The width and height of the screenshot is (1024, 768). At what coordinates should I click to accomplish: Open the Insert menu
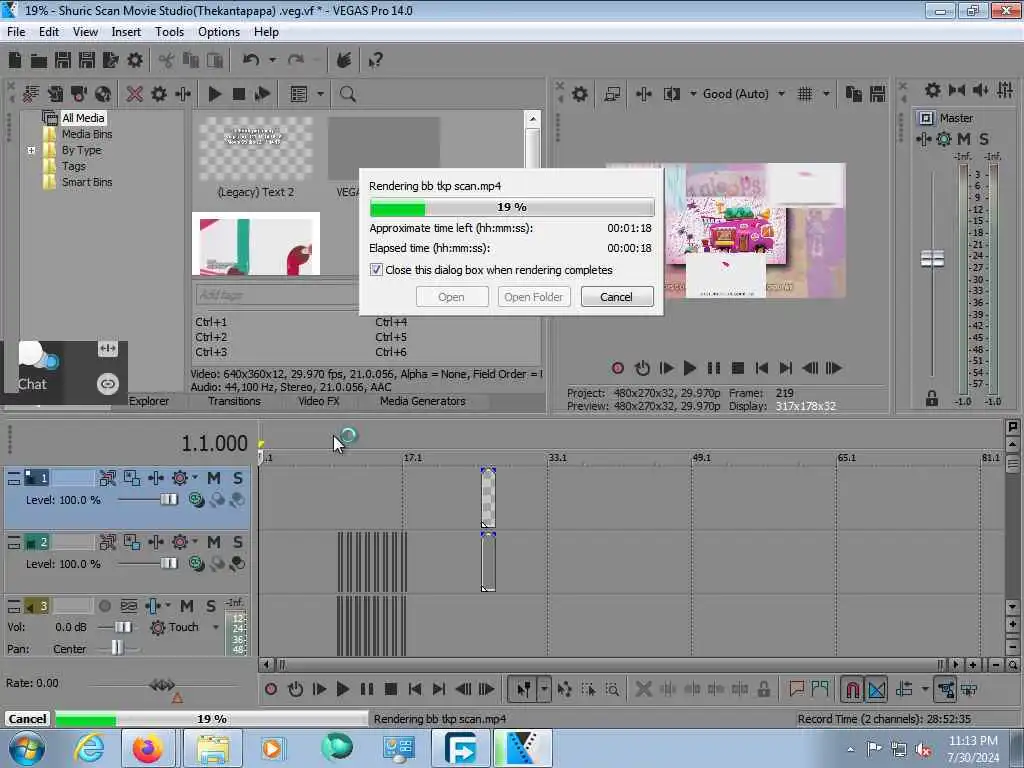click(126, 32)
